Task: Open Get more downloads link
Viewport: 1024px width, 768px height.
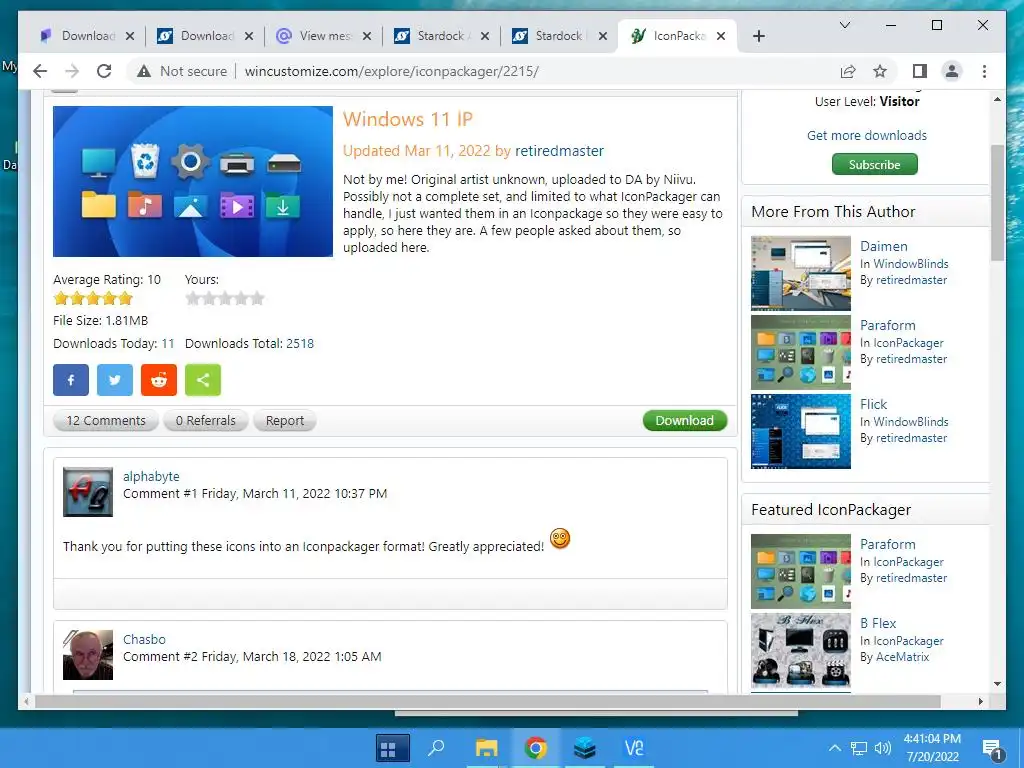Action: click(867, 135)
